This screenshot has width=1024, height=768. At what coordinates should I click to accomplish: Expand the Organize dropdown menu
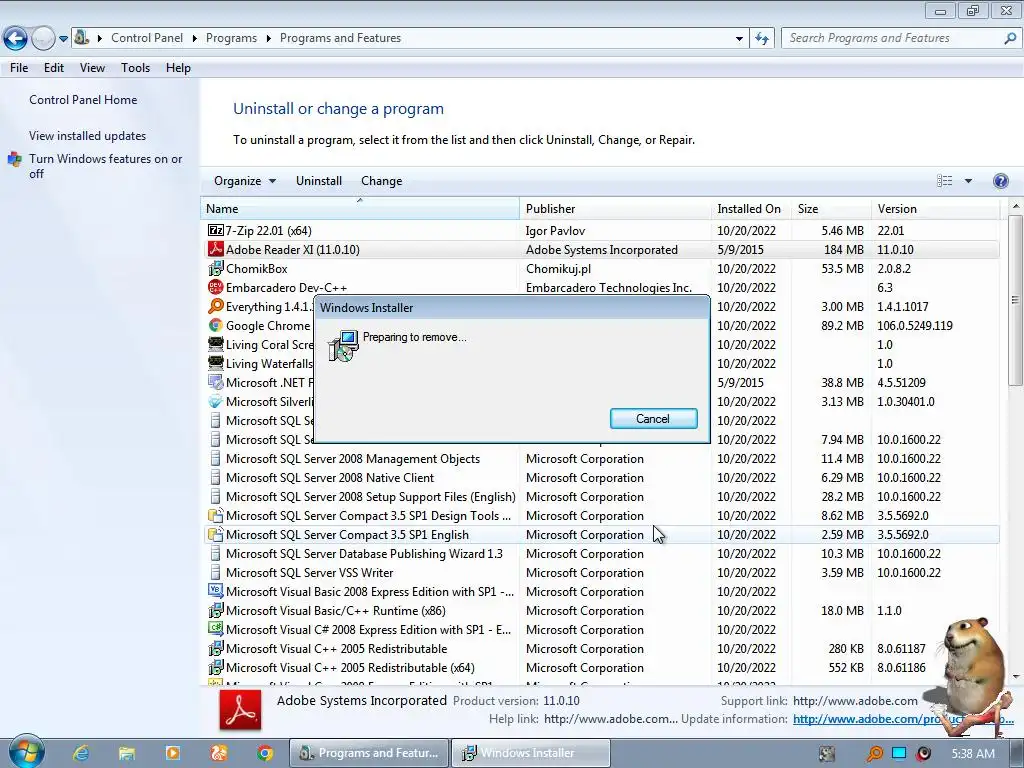[245, 181]
